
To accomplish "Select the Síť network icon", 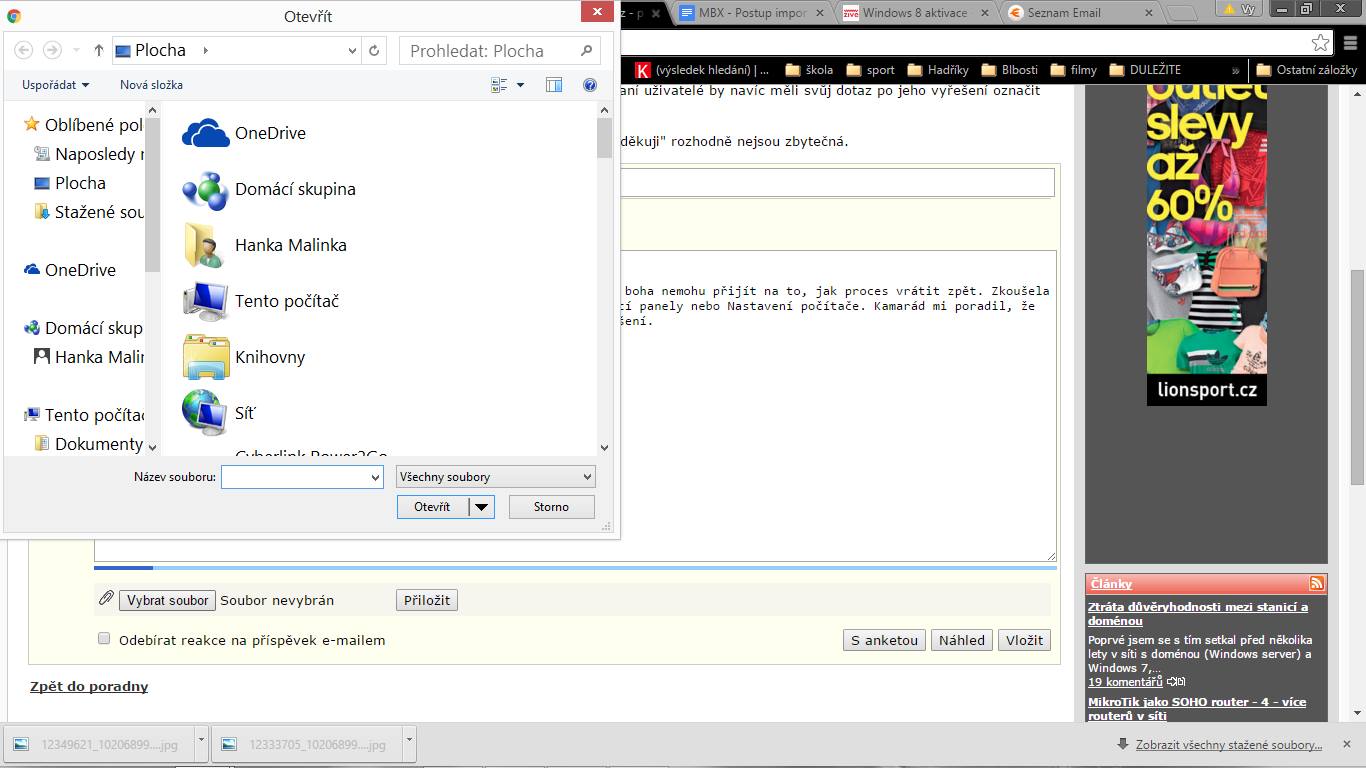I will coord(206,413).
